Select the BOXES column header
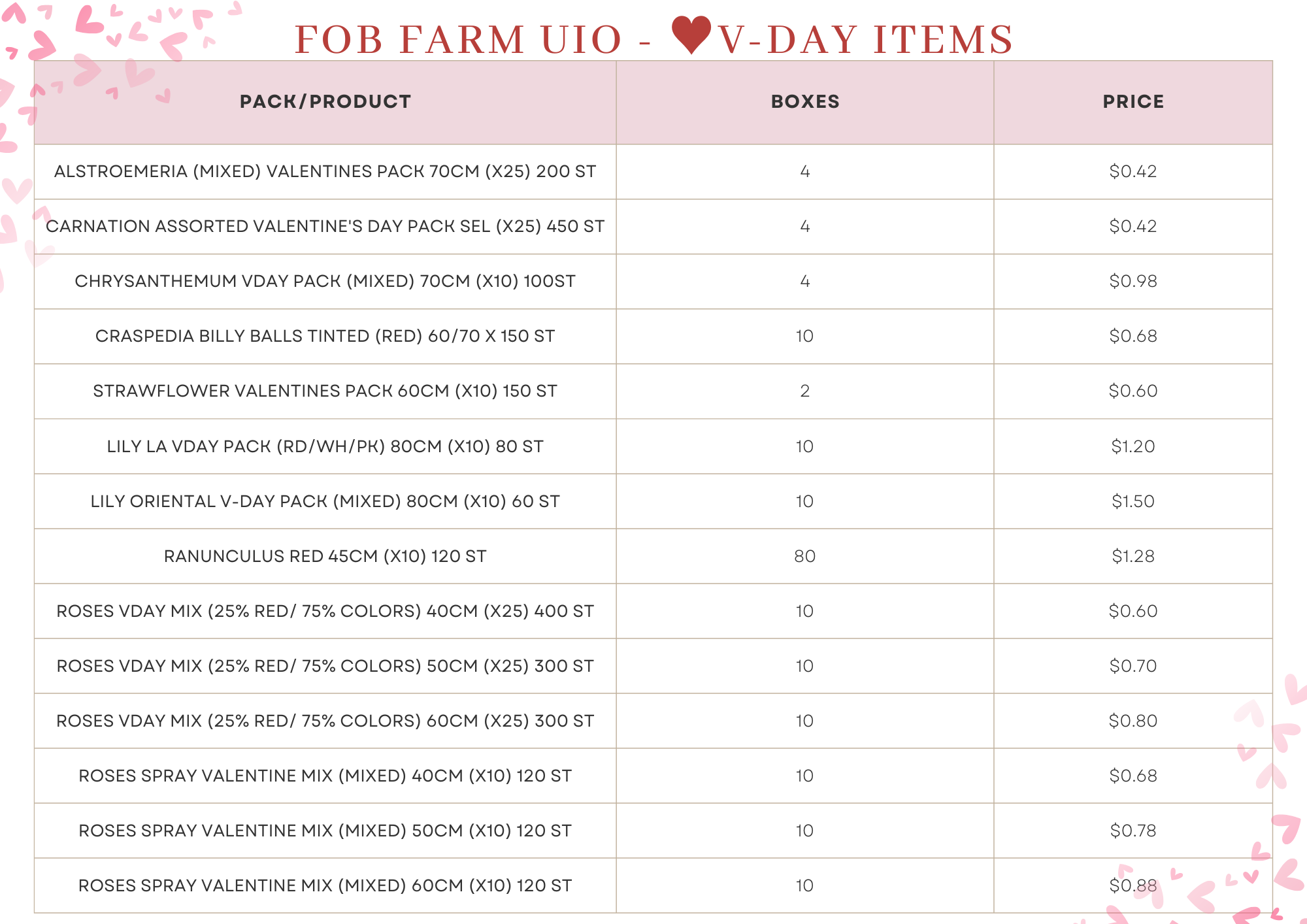Viewport: 1307px width, 924px height. pyautogui.click(x=804, y=102)
